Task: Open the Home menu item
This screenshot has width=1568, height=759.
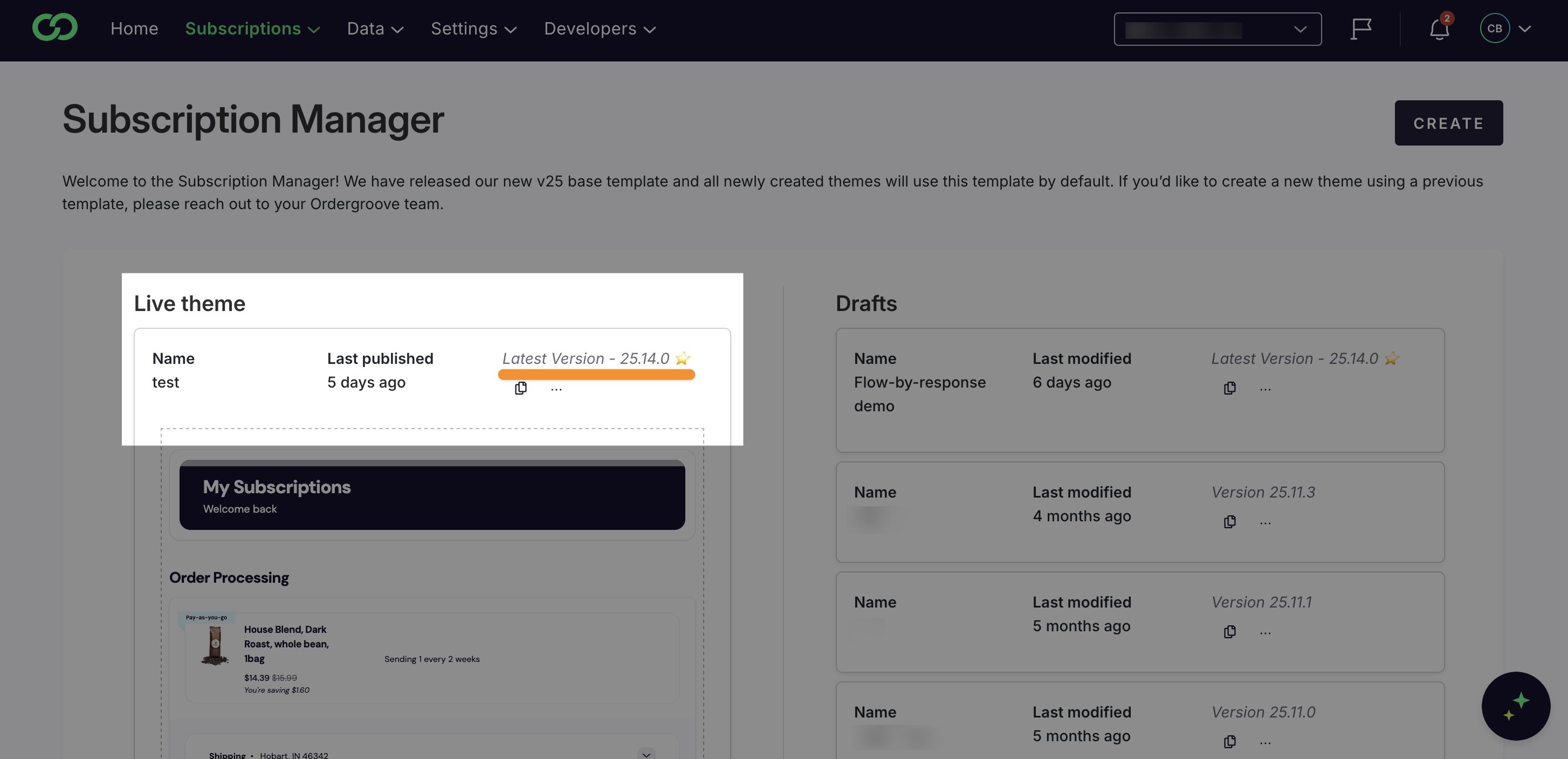Action: 134,28
